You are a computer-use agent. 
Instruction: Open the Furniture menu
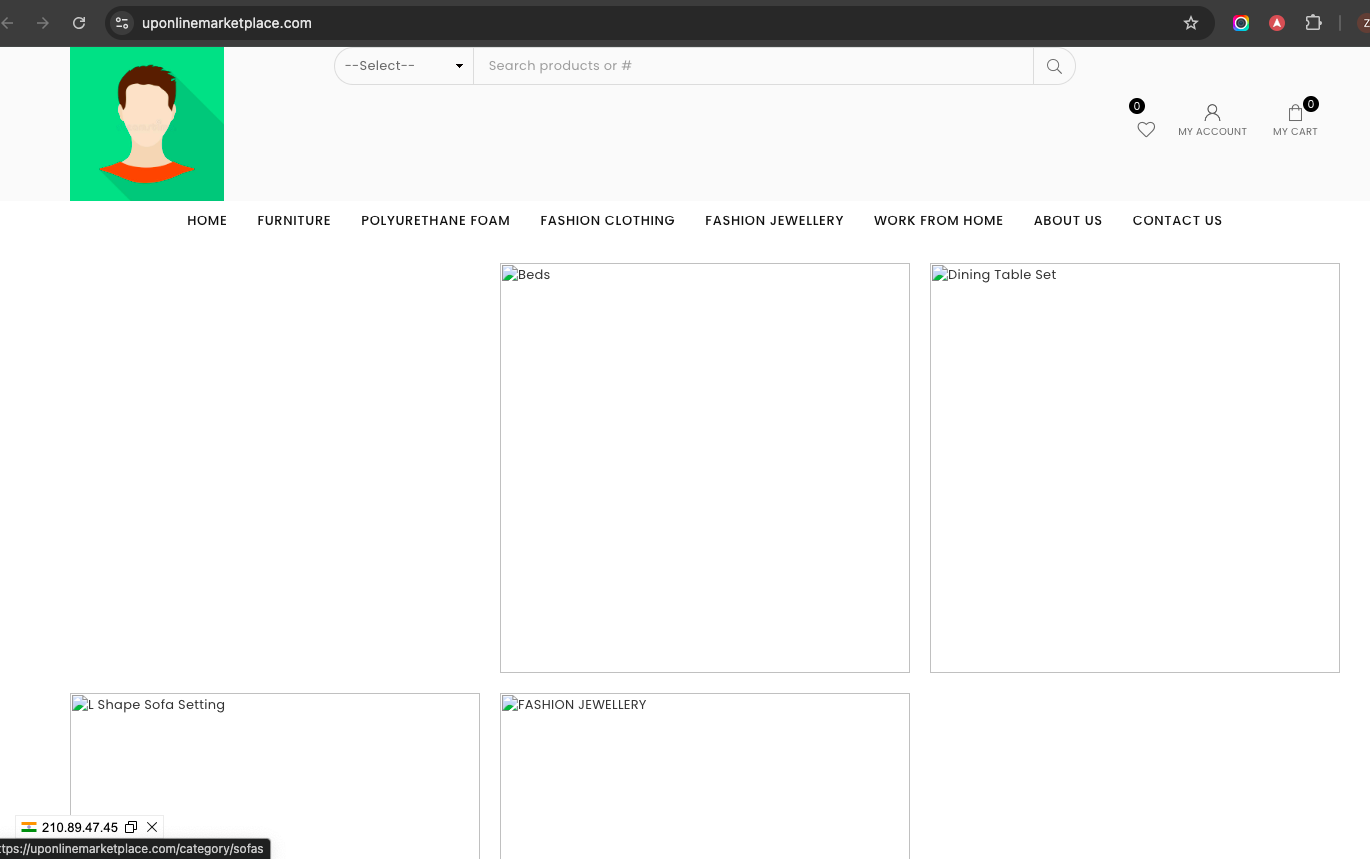pos(294,221)
